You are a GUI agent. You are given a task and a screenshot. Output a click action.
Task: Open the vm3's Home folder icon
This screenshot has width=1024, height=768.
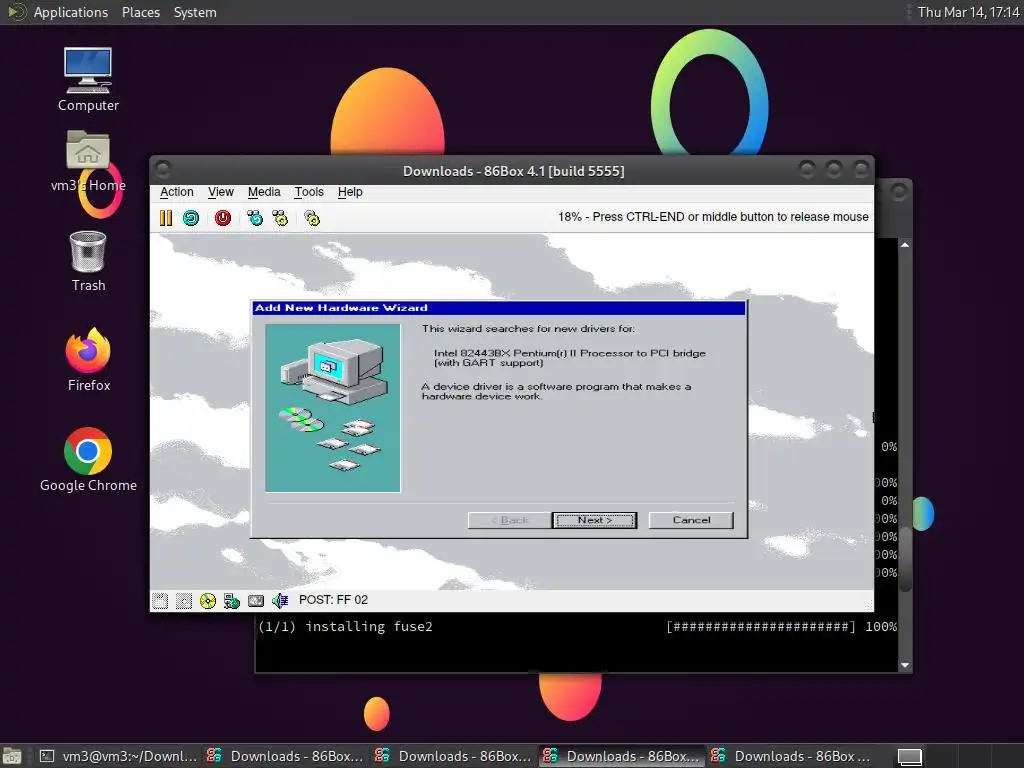[x=88, y=161]
